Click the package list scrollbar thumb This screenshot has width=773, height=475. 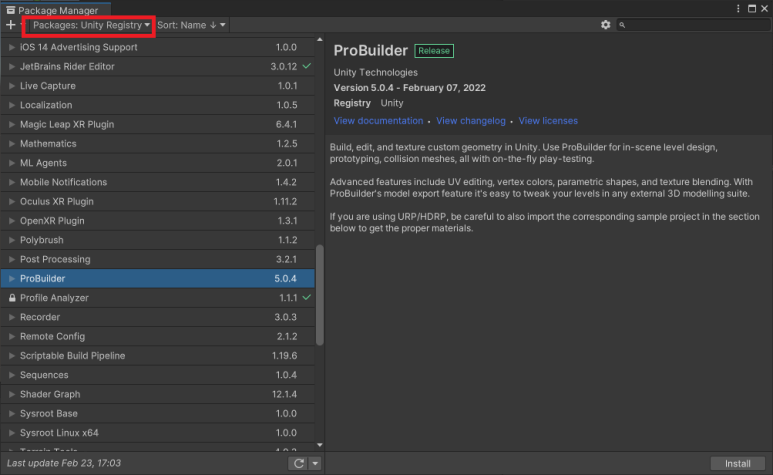point(319,295)
